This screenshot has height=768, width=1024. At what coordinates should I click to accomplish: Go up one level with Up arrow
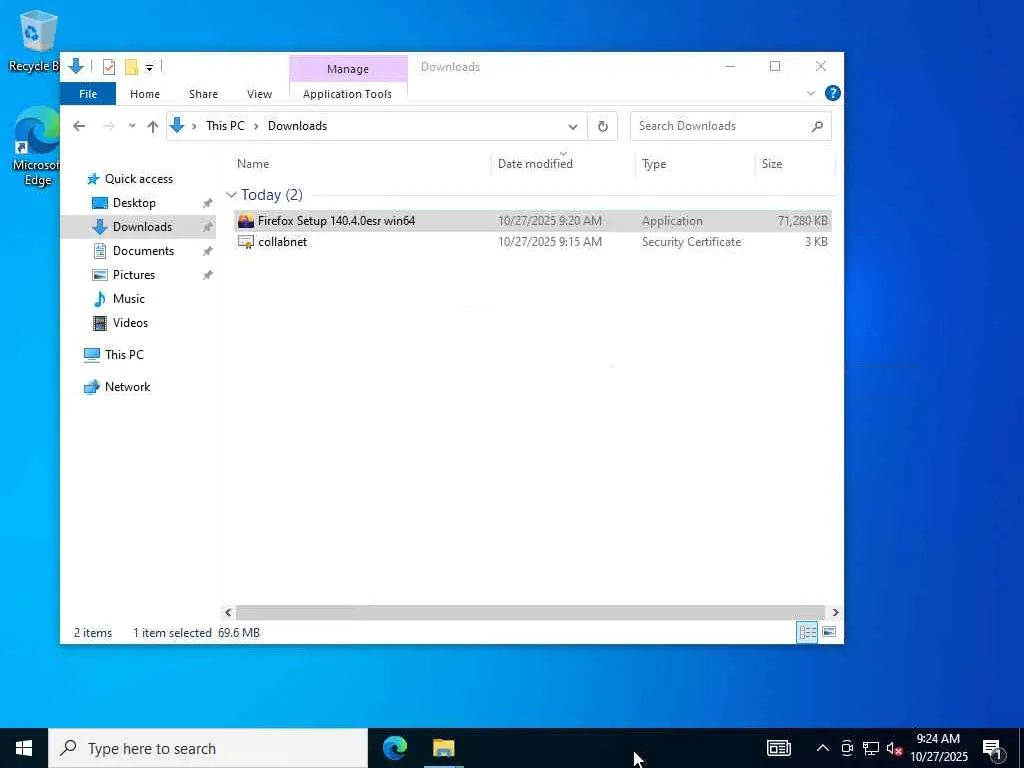(x=153, y=126)
